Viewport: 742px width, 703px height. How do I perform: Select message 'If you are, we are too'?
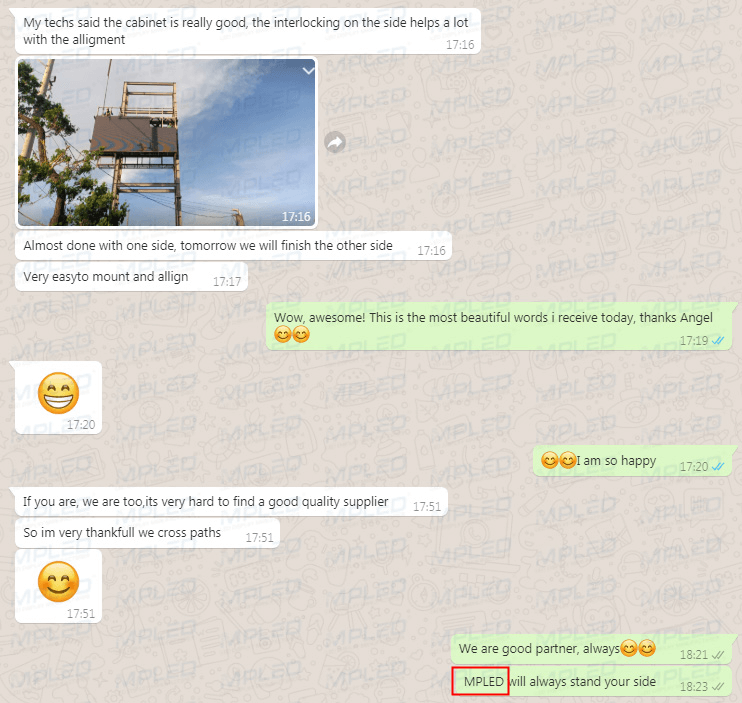(231, 501)
